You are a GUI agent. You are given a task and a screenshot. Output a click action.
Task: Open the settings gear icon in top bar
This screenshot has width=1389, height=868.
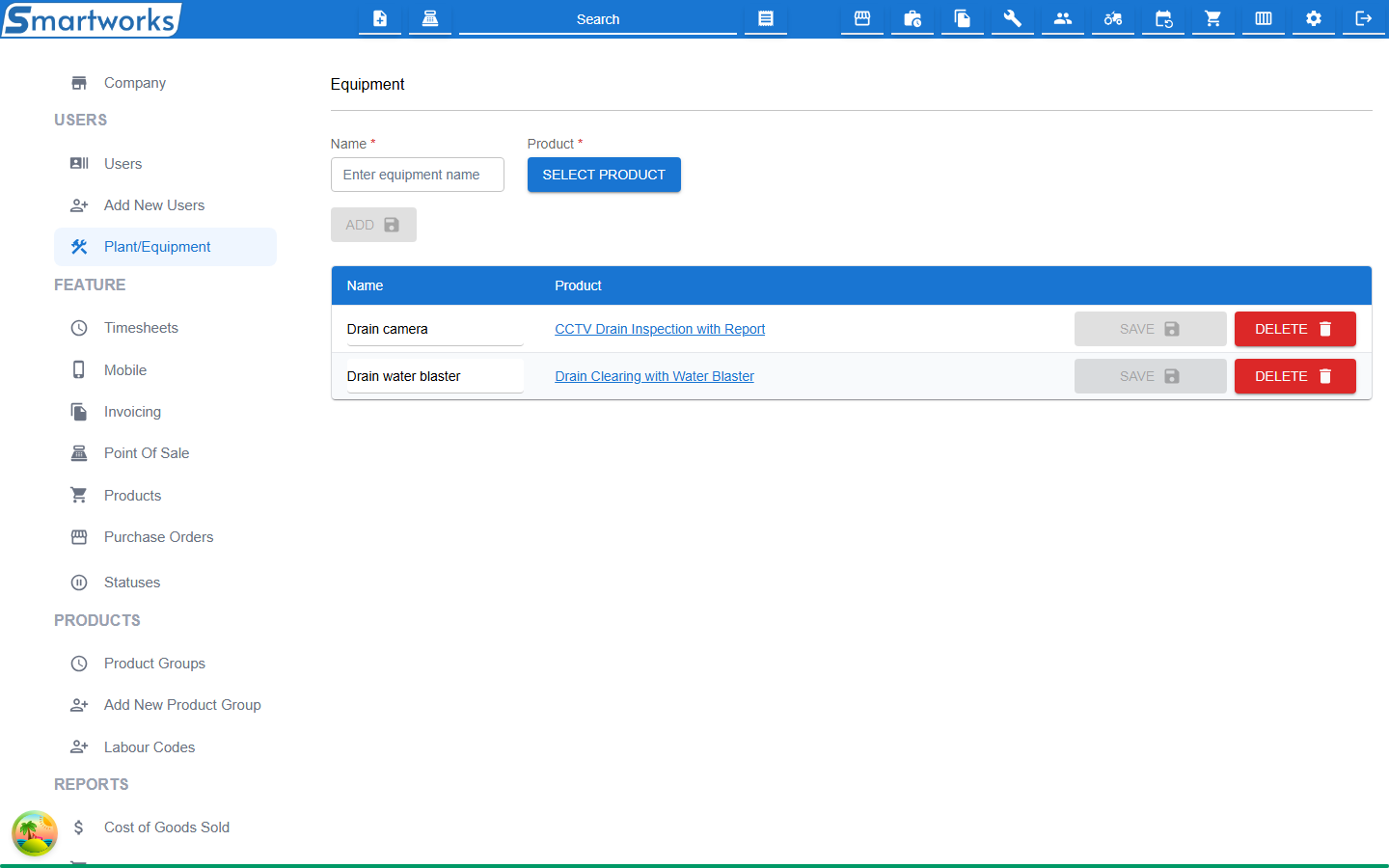1314,18
